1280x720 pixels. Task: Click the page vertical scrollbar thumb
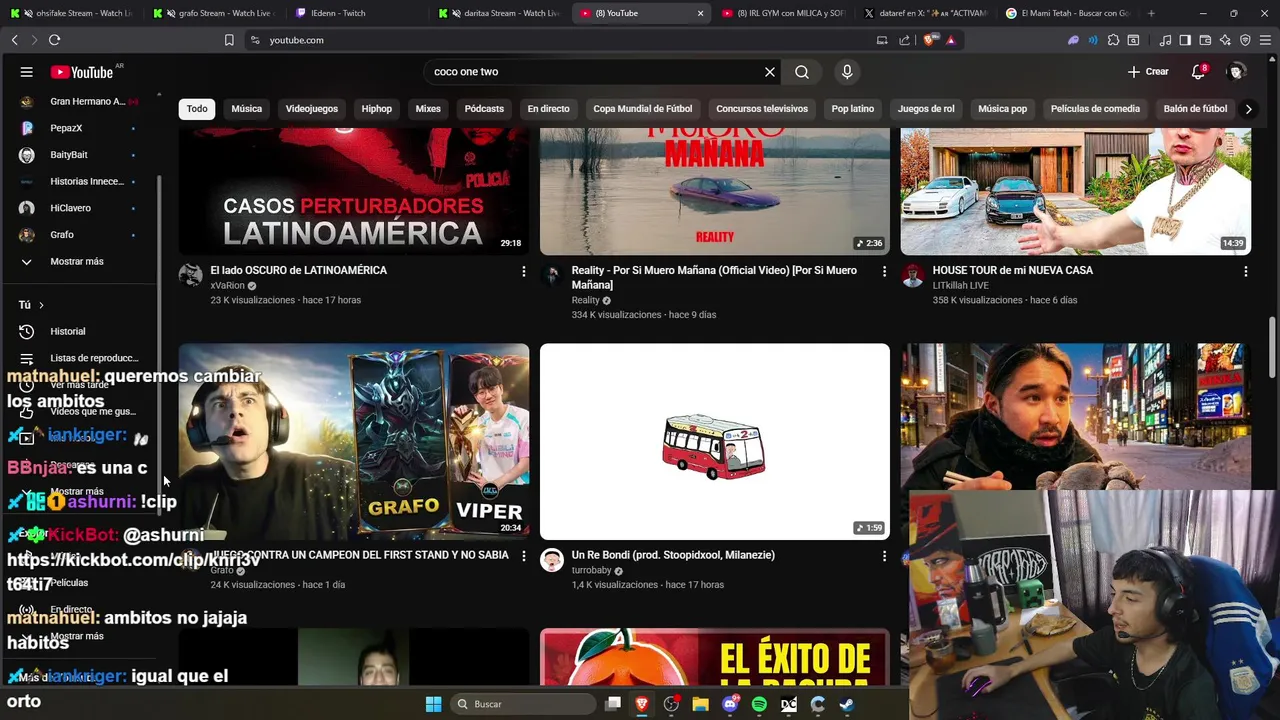point(1272,348)
